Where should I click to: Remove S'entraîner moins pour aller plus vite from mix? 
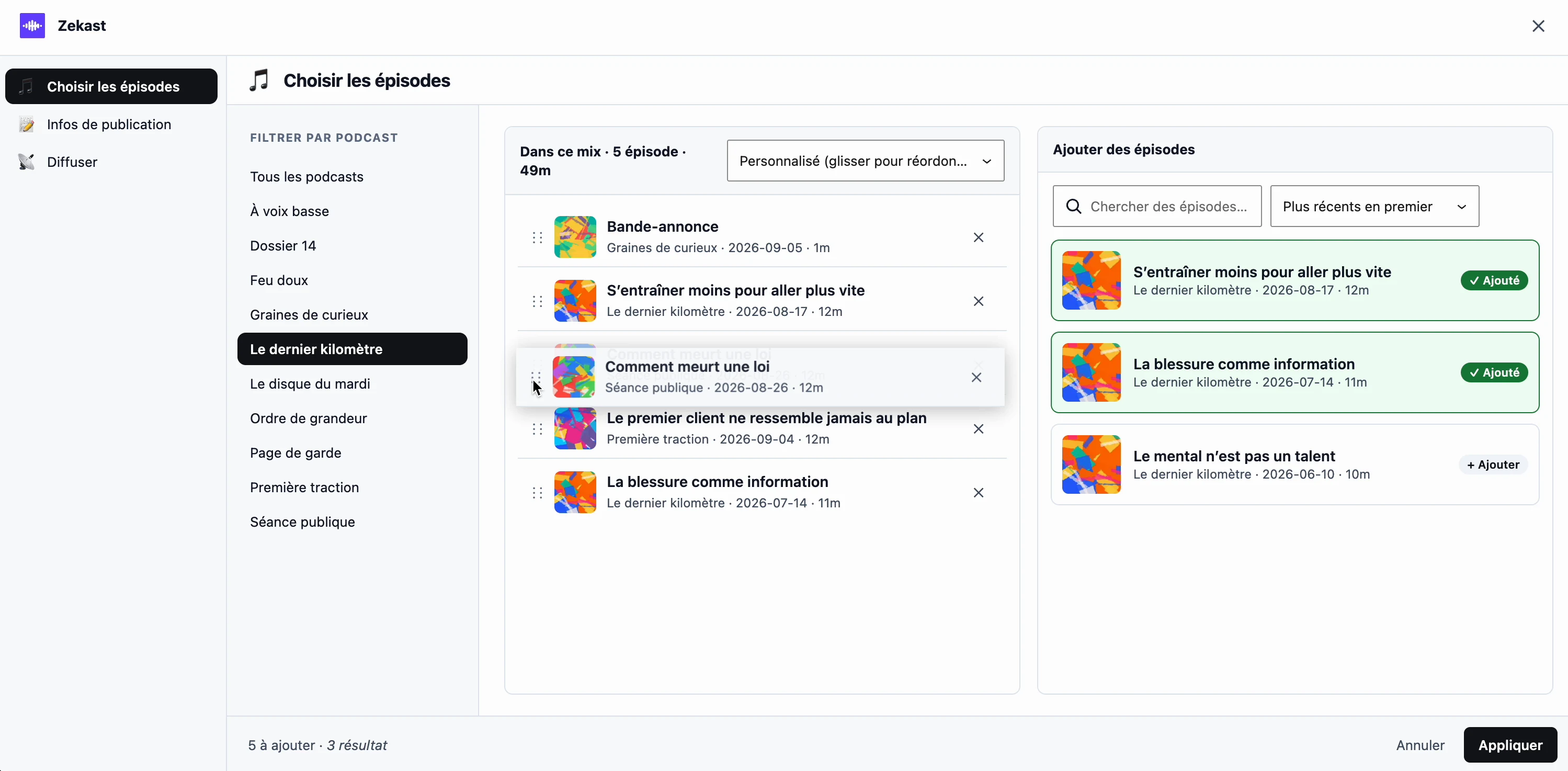point(978,301)
